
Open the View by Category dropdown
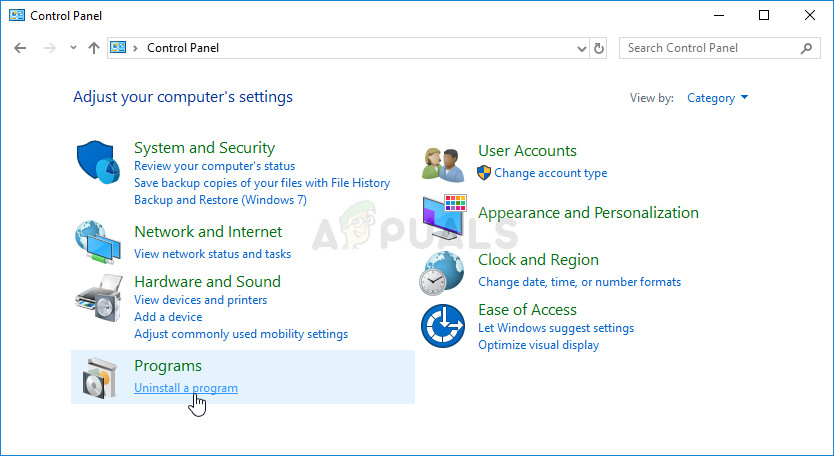(x=718, y=98)
